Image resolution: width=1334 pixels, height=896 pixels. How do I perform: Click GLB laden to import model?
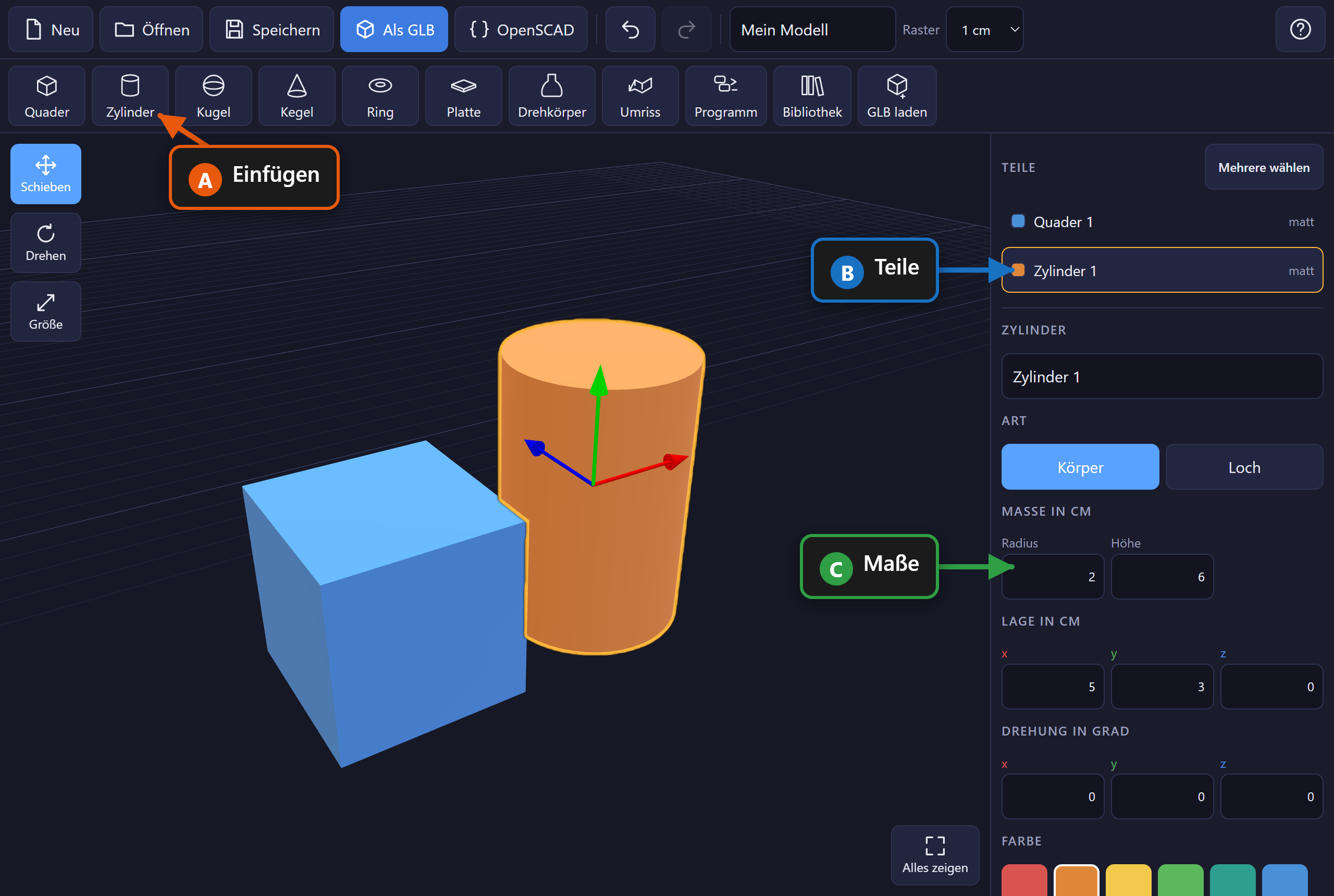click(897, 96)
